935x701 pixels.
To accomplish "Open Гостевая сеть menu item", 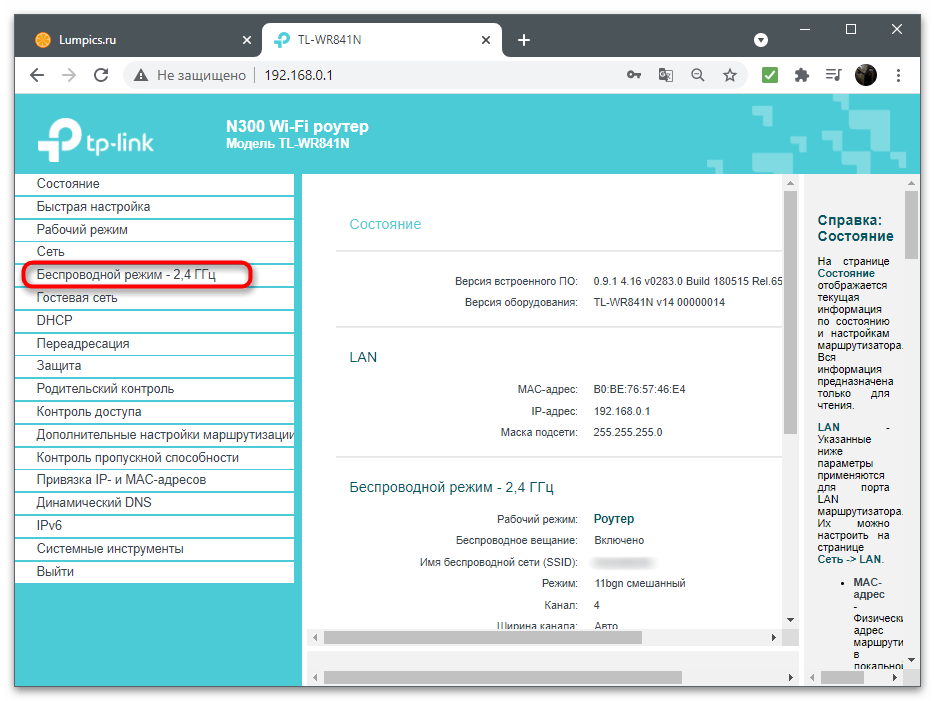I will [154, 297].
